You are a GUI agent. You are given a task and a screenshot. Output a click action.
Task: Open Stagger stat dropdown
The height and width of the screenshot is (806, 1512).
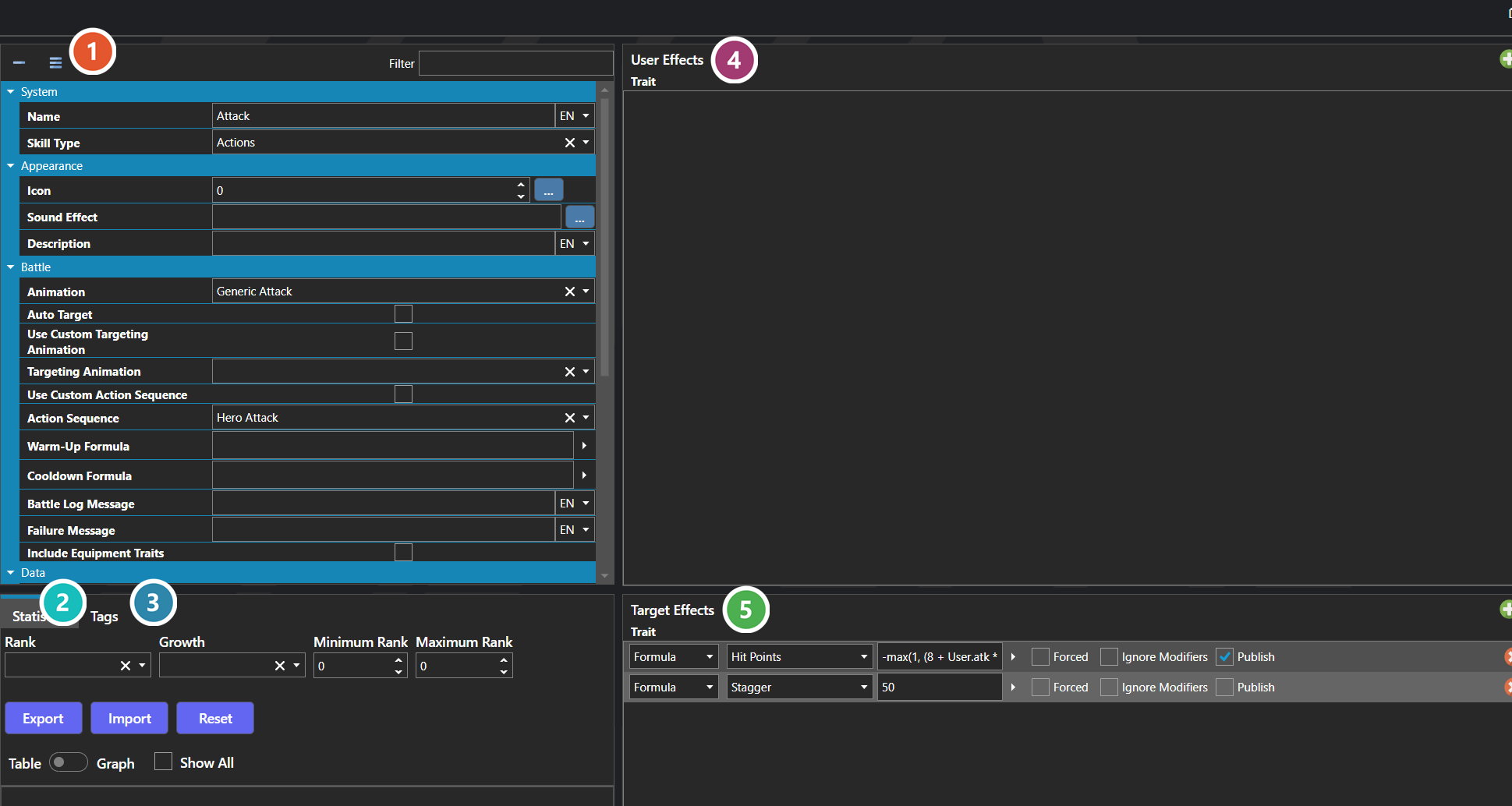pyautogui.click(x=799, y=688)
